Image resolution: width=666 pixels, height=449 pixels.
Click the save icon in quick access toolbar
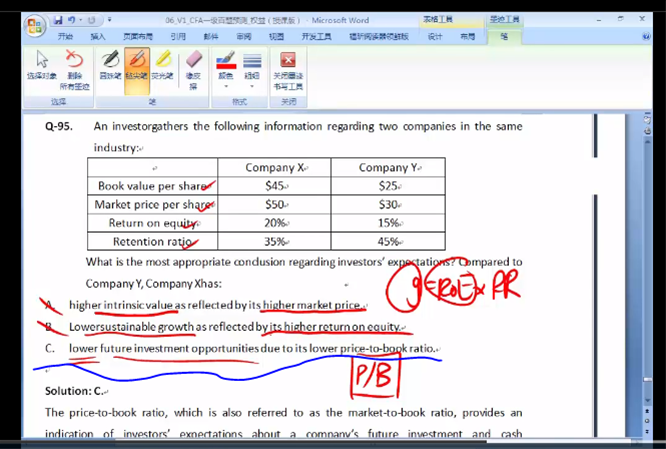tap(59, 19)
